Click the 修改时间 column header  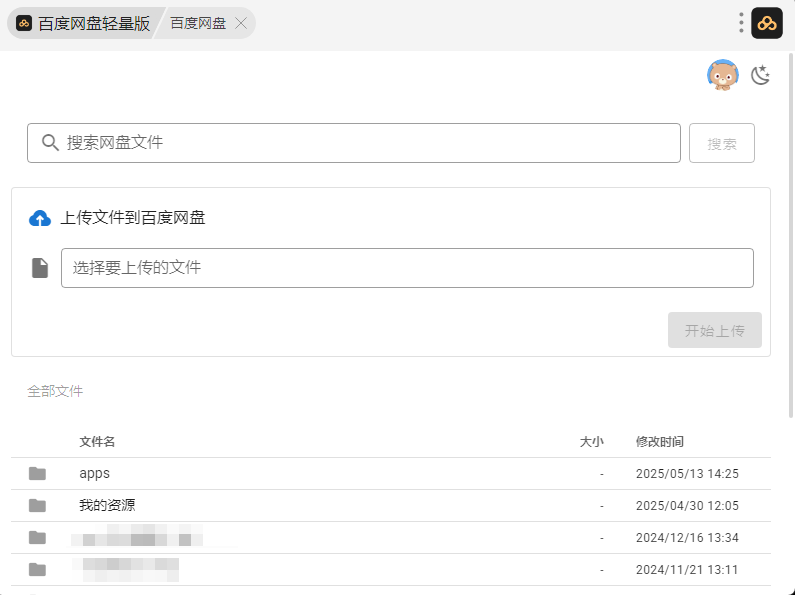pyautogui.click(x=660, y=441)
